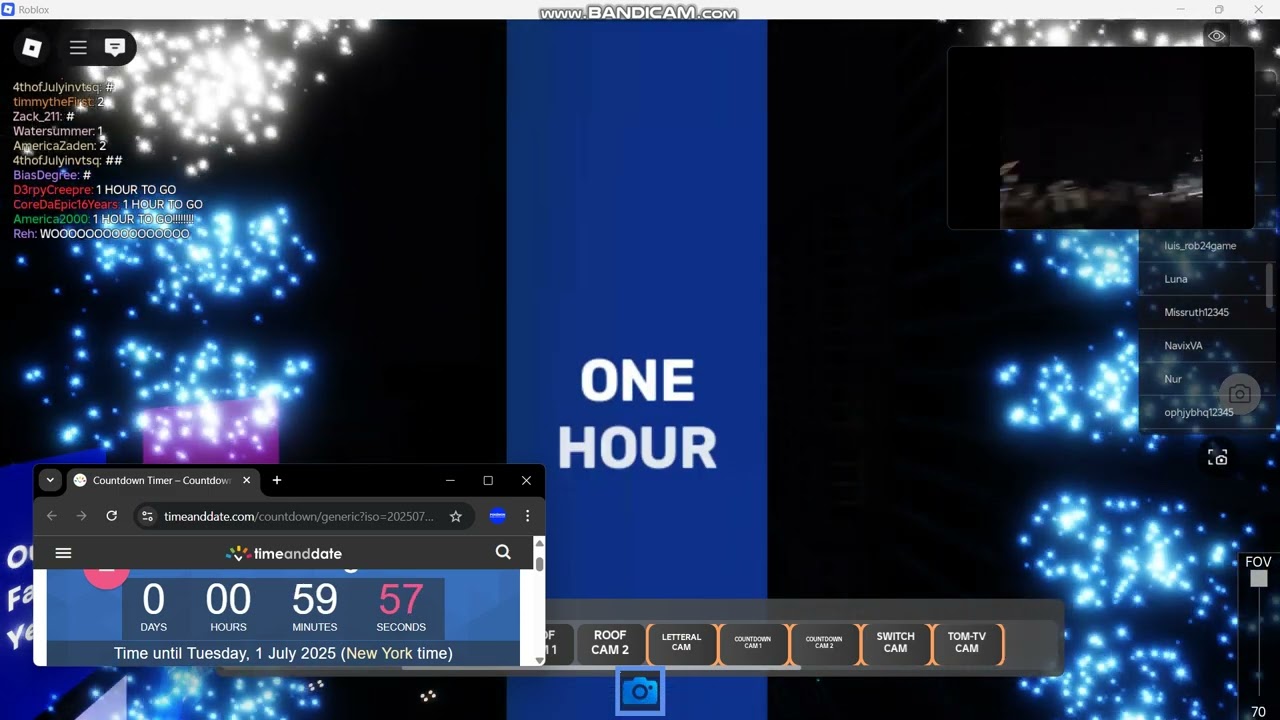Viewport: 1280px width, 720px height.
Task: Click chat username BiasDegree
Action: (x=45, y=175)
